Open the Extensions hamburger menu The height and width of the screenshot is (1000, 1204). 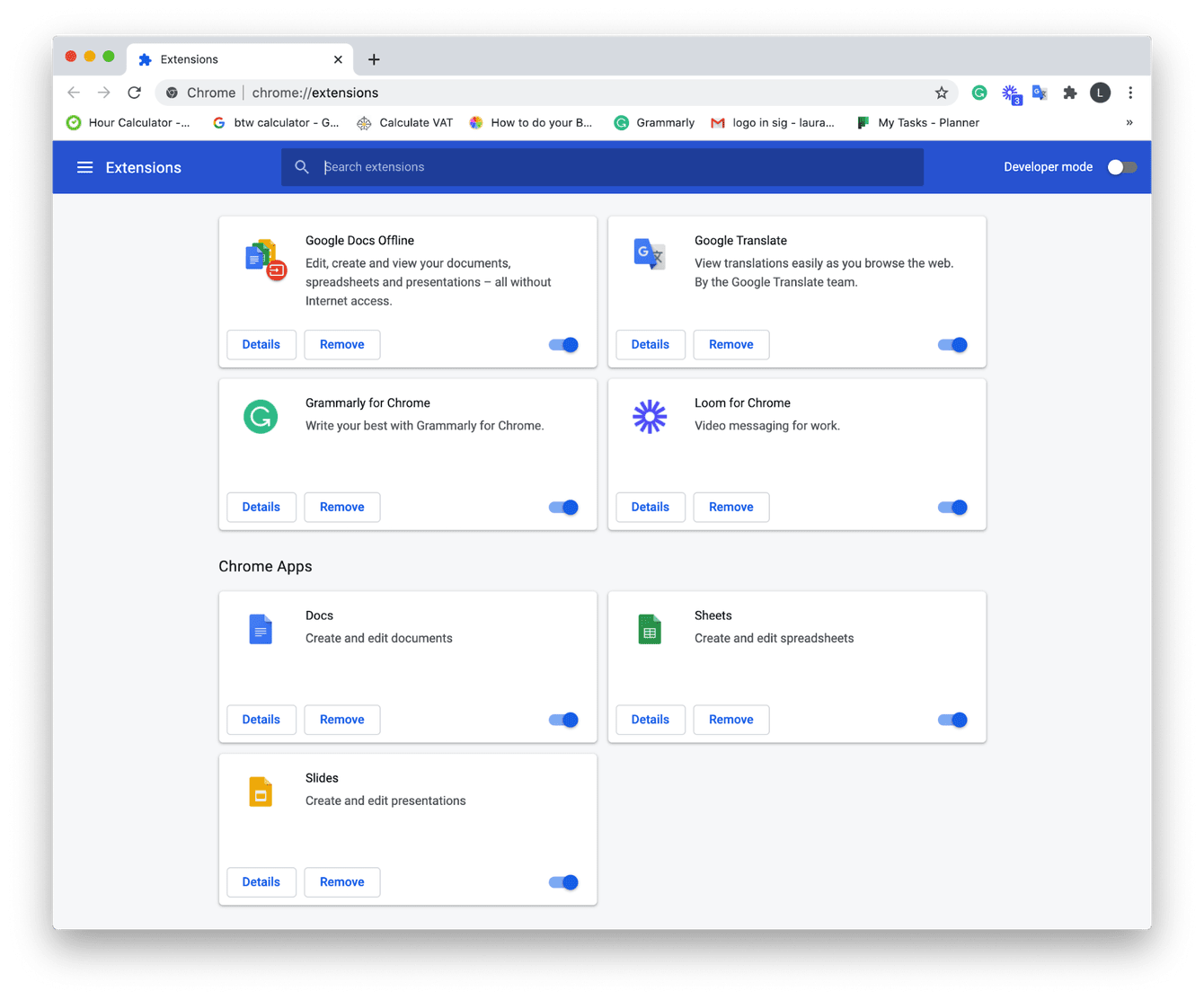click(84, 167)
